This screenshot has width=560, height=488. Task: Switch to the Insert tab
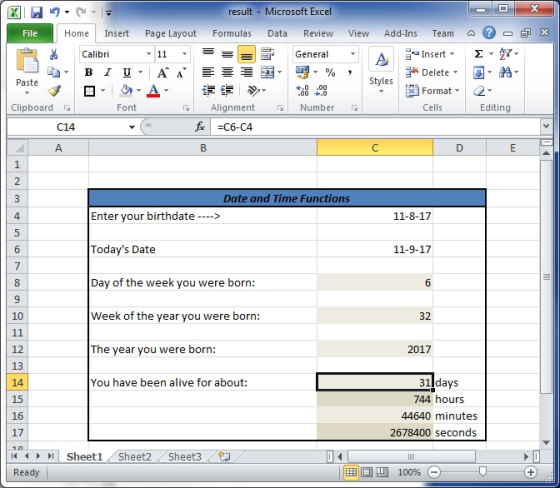[116, 34]
